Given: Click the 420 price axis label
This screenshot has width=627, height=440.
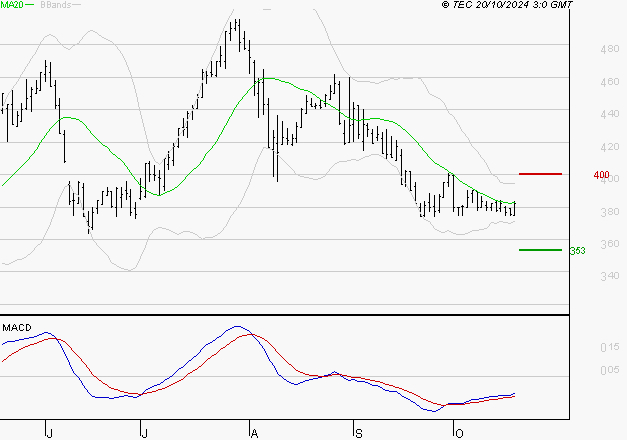Looking at the screenshot, I should (609, 147).
